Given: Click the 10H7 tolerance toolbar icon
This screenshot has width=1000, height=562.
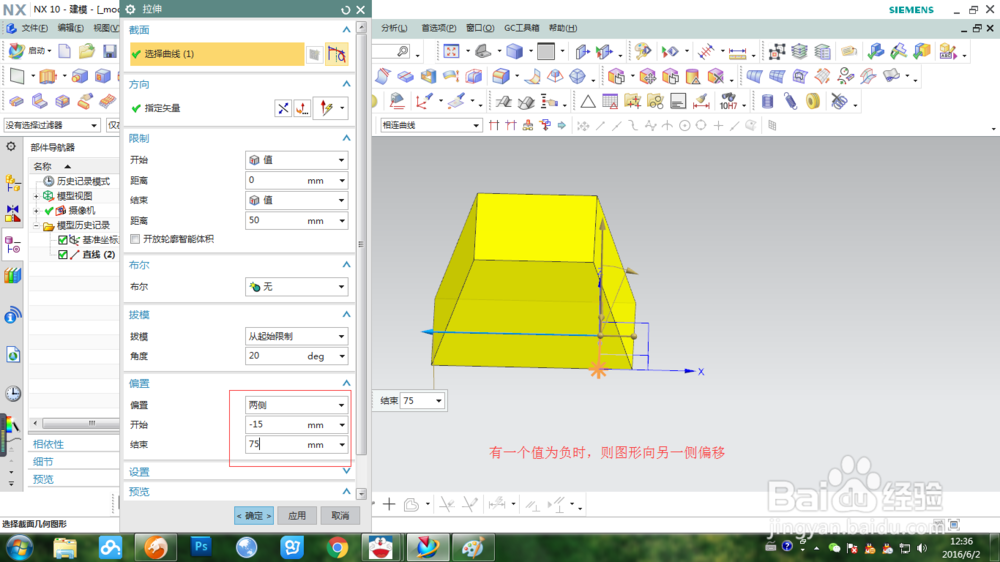Looking at the screenshot, I should click(728, 101).
